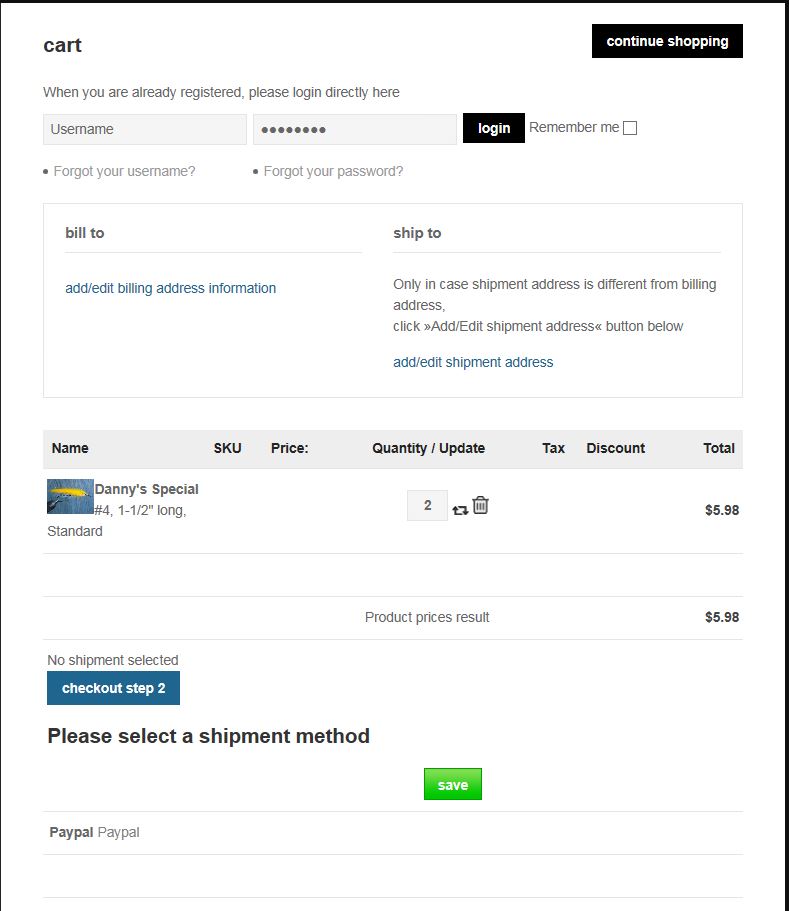Open the Forgot your username link
The image size is (789, 911).
(x=124, y=171)
